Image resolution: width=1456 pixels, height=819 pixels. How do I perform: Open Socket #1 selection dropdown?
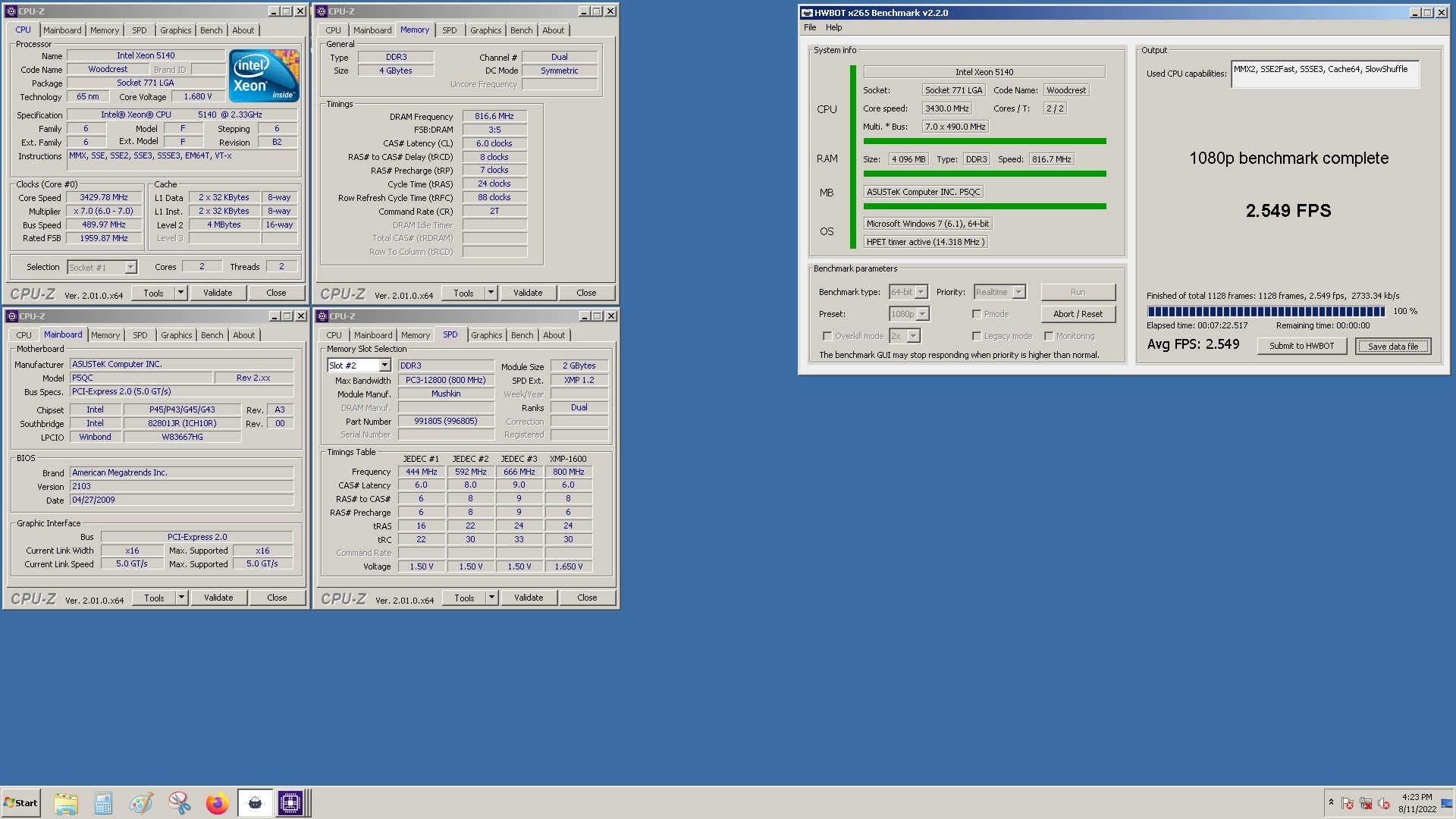(102, 267)
